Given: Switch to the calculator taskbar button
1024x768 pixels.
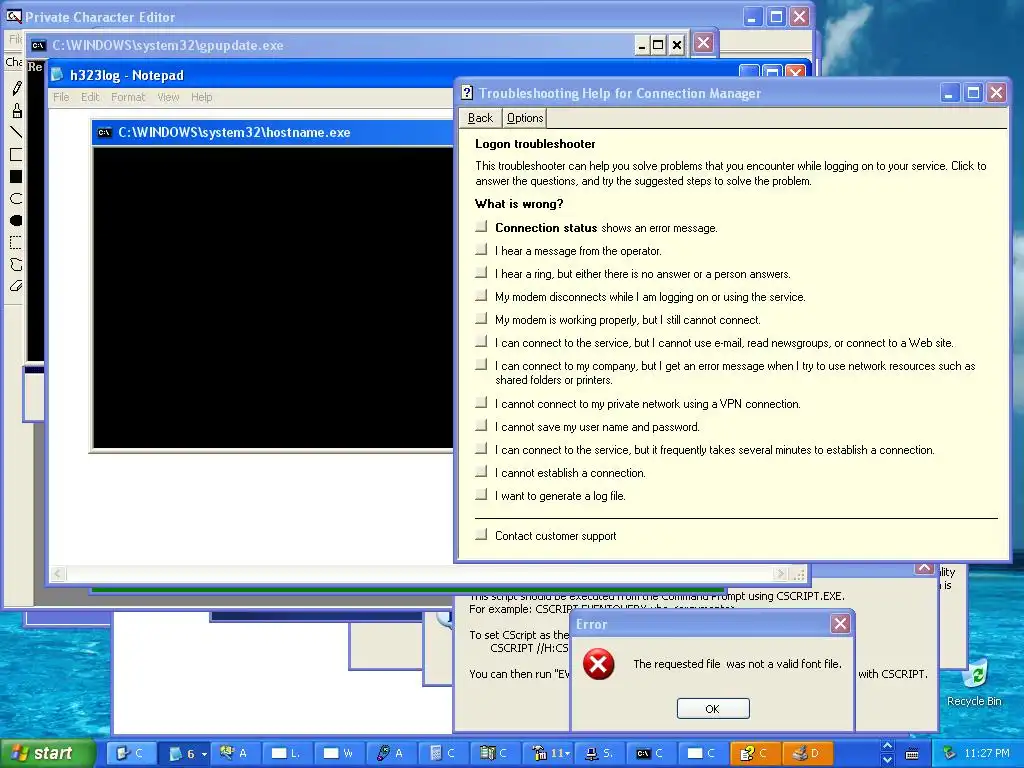Looking at the screenshot, I should click(443, 754).
